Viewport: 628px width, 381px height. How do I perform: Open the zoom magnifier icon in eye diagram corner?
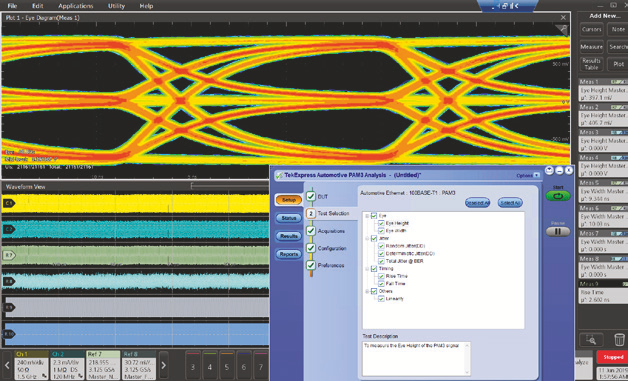tap(562, 30)
